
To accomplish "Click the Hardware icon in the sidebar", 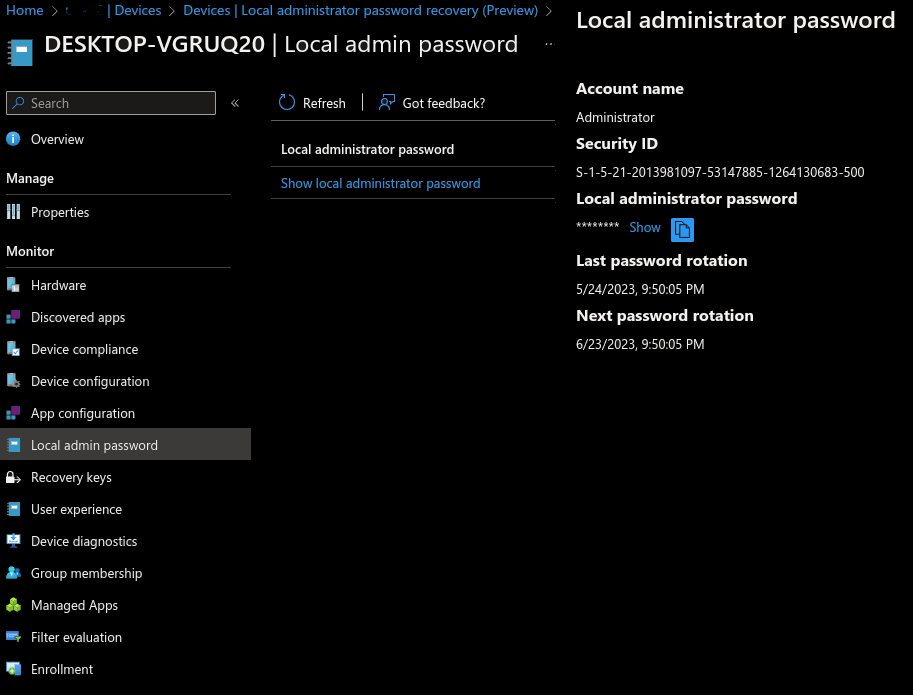I will click(x=13, y=285).
